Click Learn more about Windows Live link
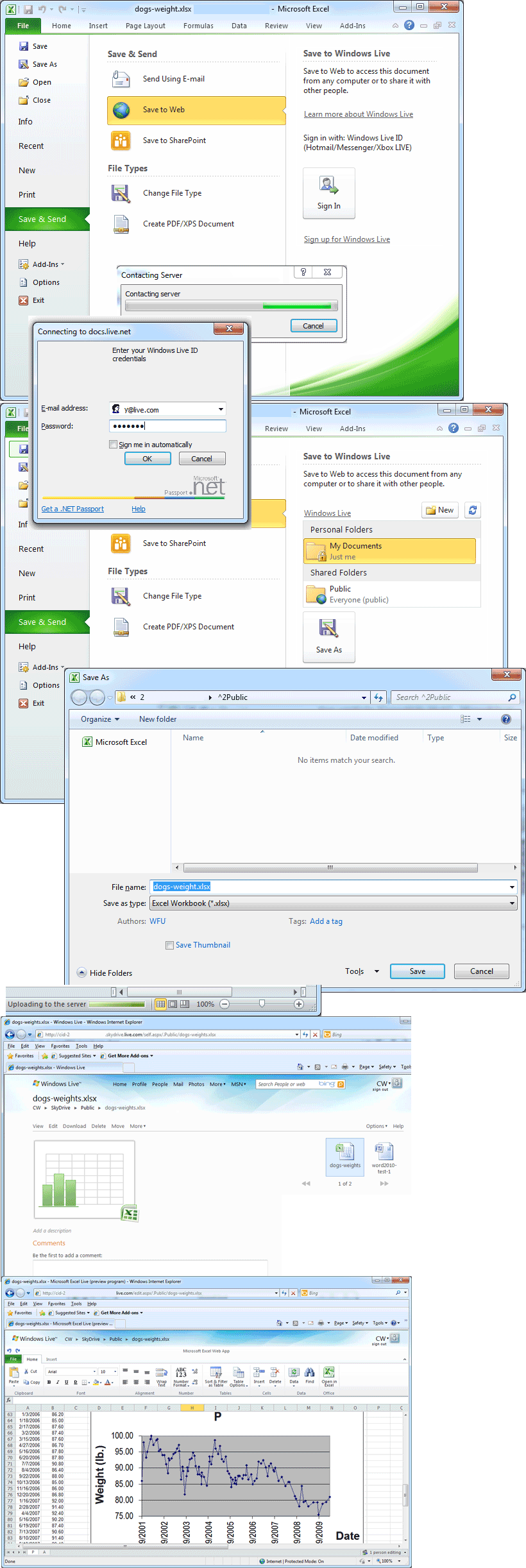Viewport: 526px width, 1568px height. pyautogui.click(x=359, y=114)
